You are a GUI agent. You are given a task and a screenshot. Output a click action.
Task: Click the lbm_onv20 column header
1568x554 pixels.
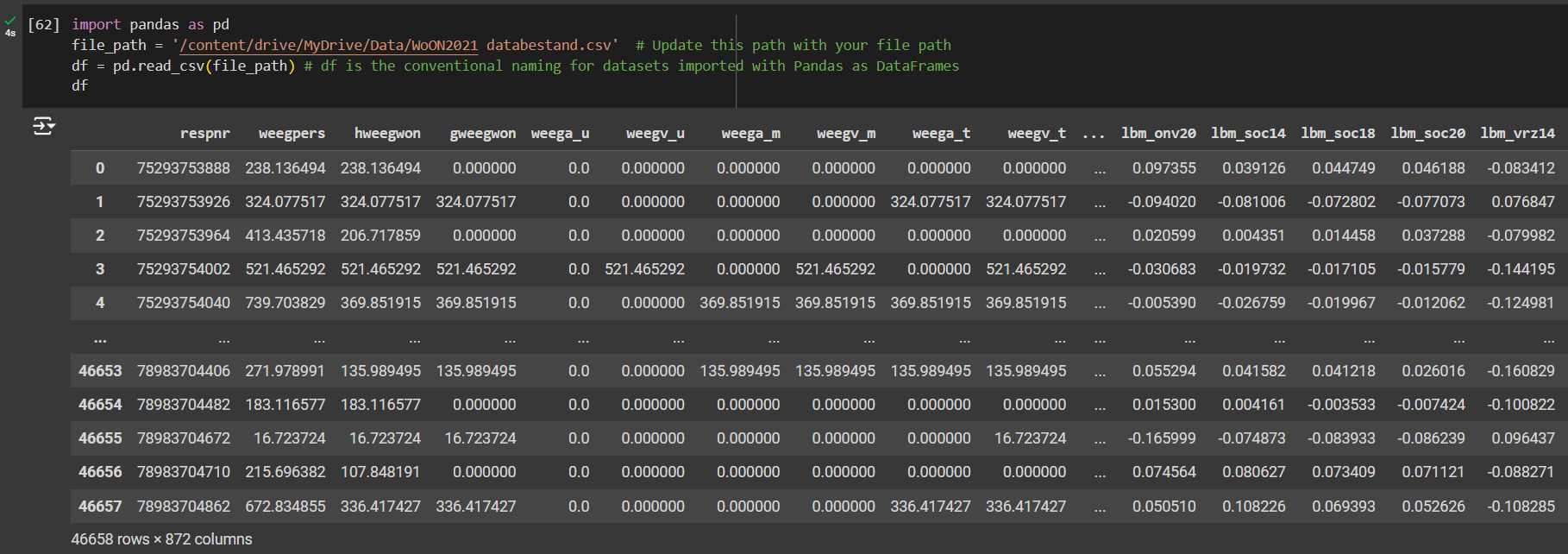1158,134
